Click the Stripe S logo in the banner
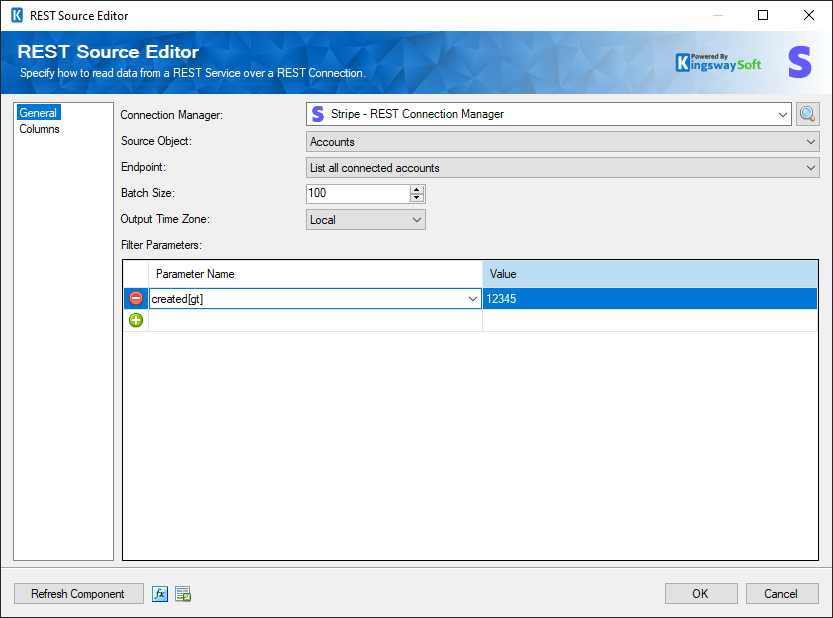The height and width of the screenshot is (618, 833). [800, 62]
